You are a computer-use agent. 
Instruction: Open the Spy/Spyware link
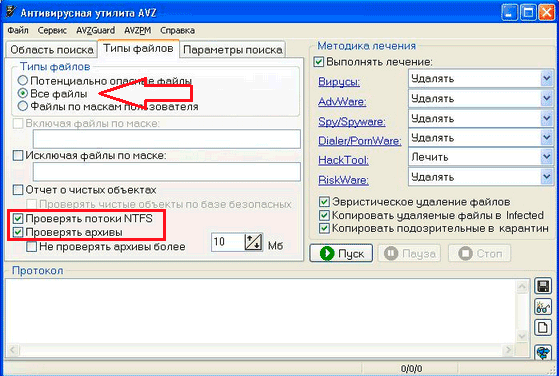click(352, 122)
